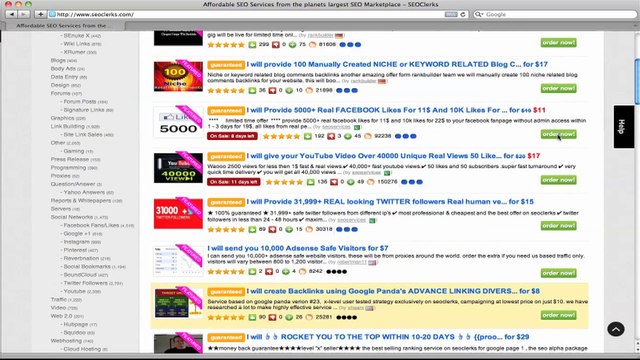The height and width of the screenshot is (360, 640).
Task: Order the Twitter followers service now
Action: click(x=558, y=226)
